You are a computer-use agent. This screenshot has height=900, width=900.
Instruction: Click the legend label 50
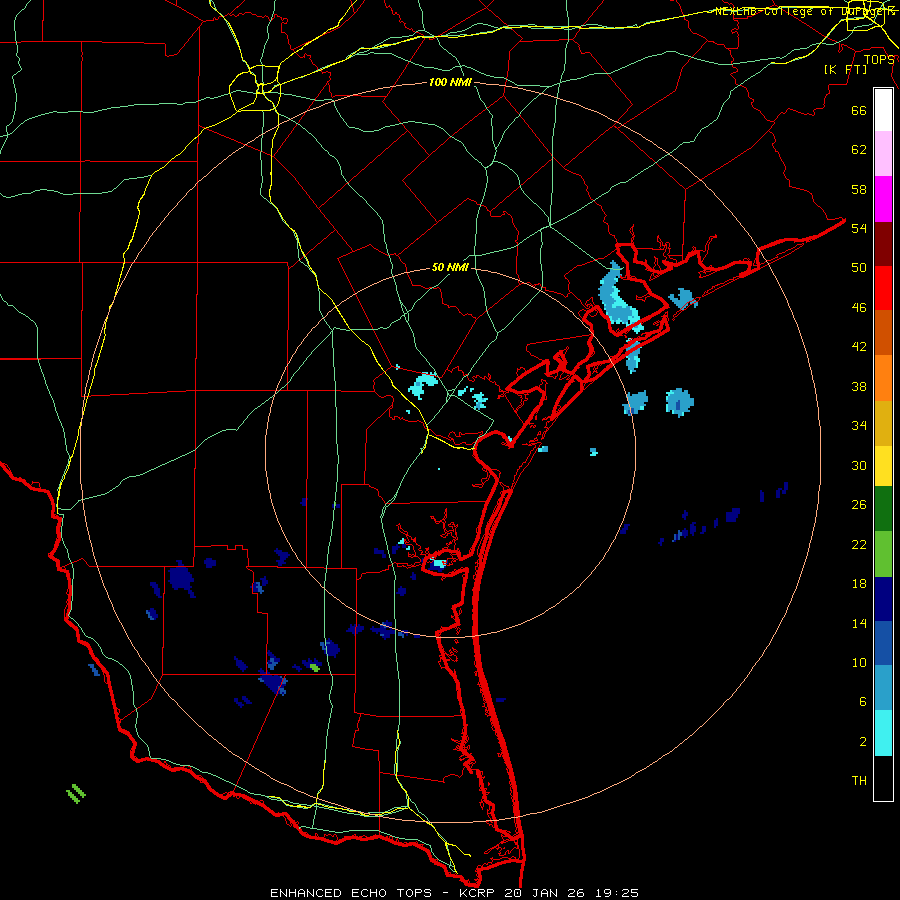pyautogui.click(x=859, y=268)
